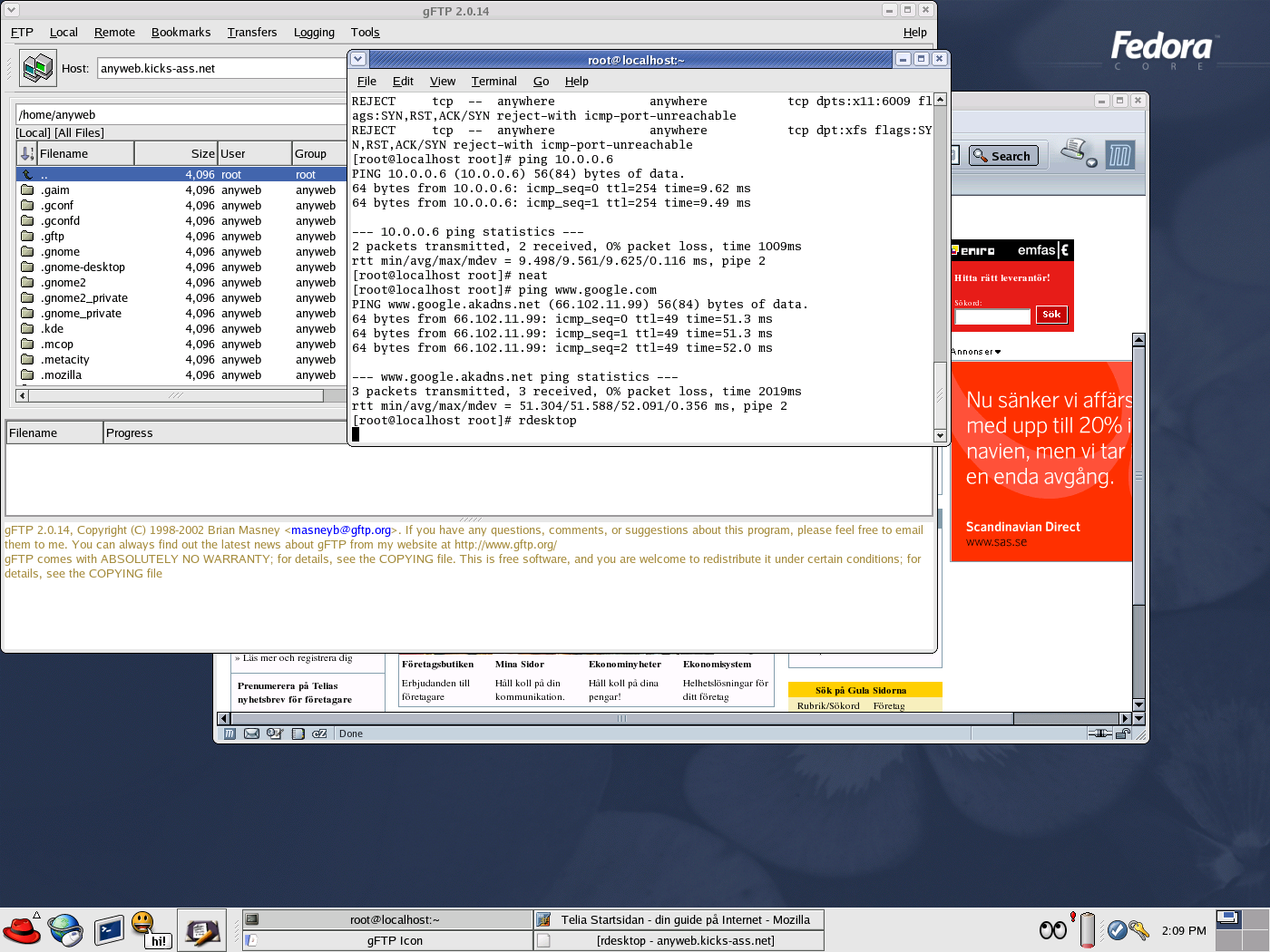Click the clock showing 2:09 PM
This screenshot has height=952, width=1270.
(x=1184, y=930)
